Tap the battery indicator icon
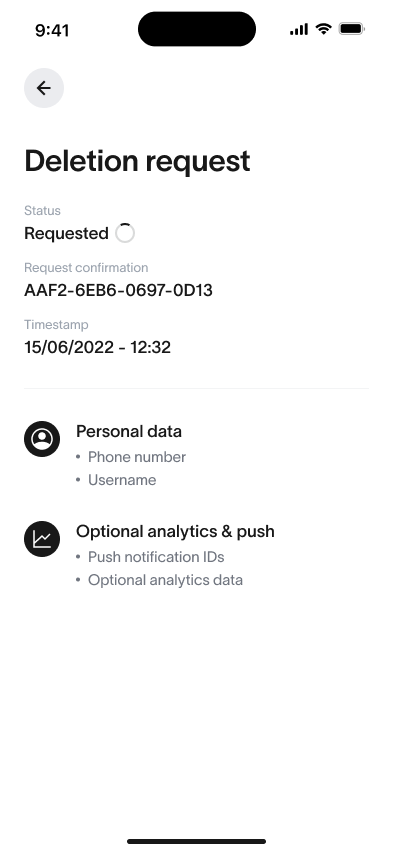This screenshot has width=393, height=852. (x=352, y=29)
